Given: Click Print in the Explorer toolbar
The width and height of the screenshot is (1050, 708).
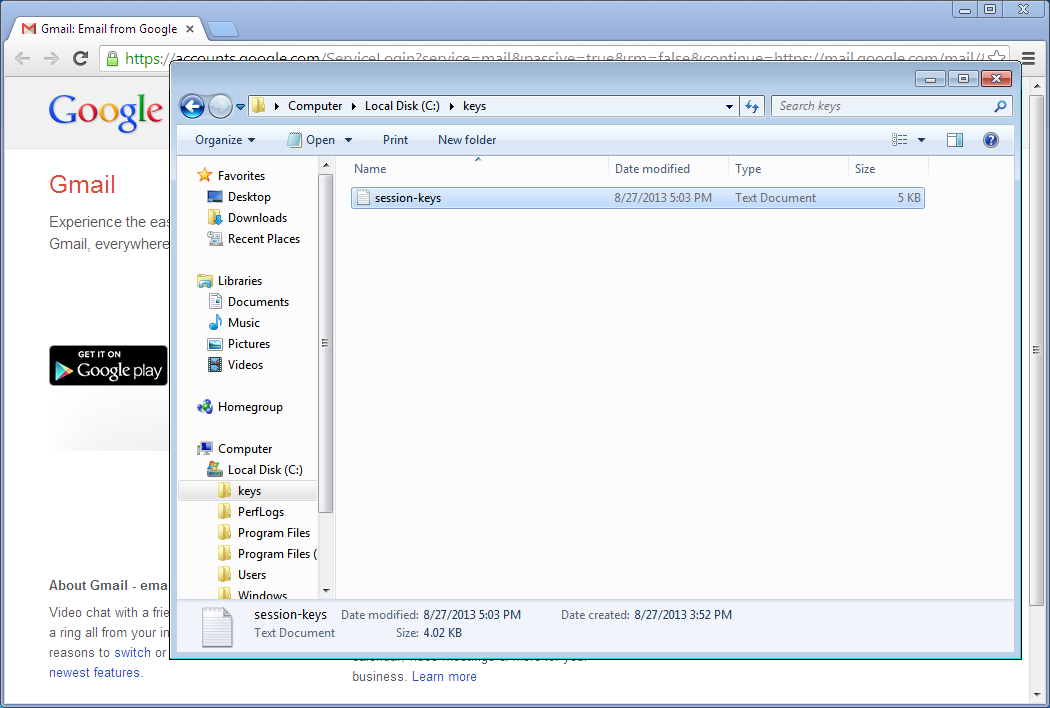Looking at the screenshot, I should pyautogui.click(x=395, y=140).
